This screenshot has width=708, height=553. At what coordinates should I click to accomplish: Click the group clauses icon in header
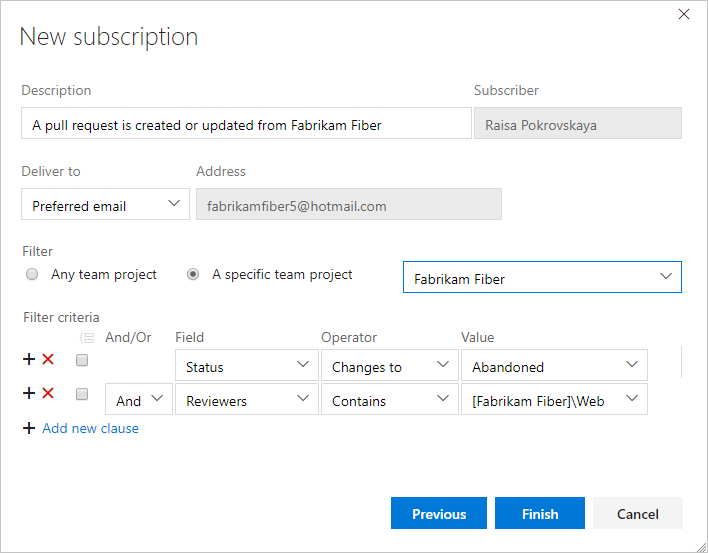pyautogui.click(x=86, y=338)
